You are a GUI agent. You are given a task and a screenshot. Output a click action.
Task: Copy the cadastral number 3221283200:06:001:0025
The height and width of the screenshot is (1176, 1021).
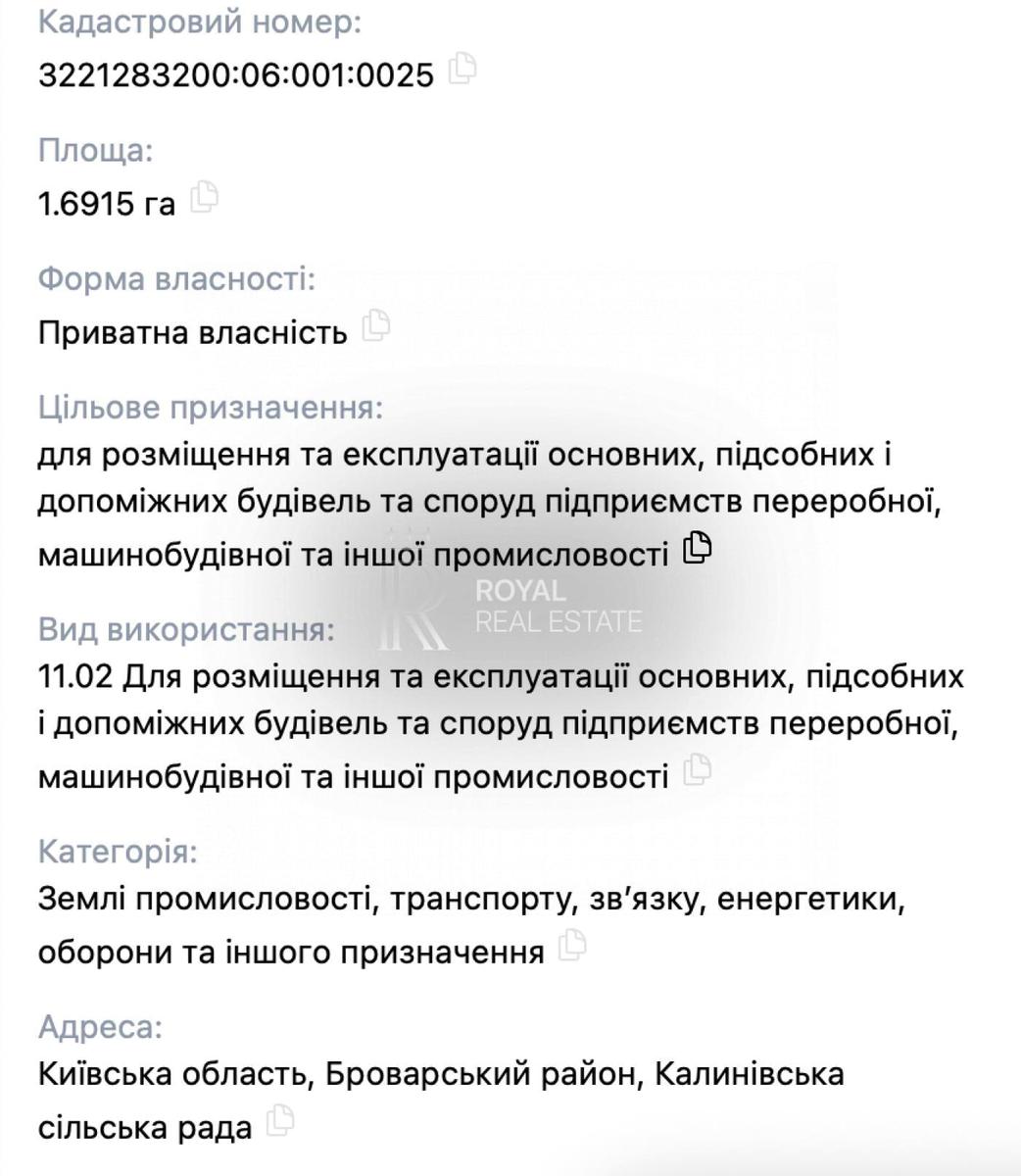[x=462, y=69]
